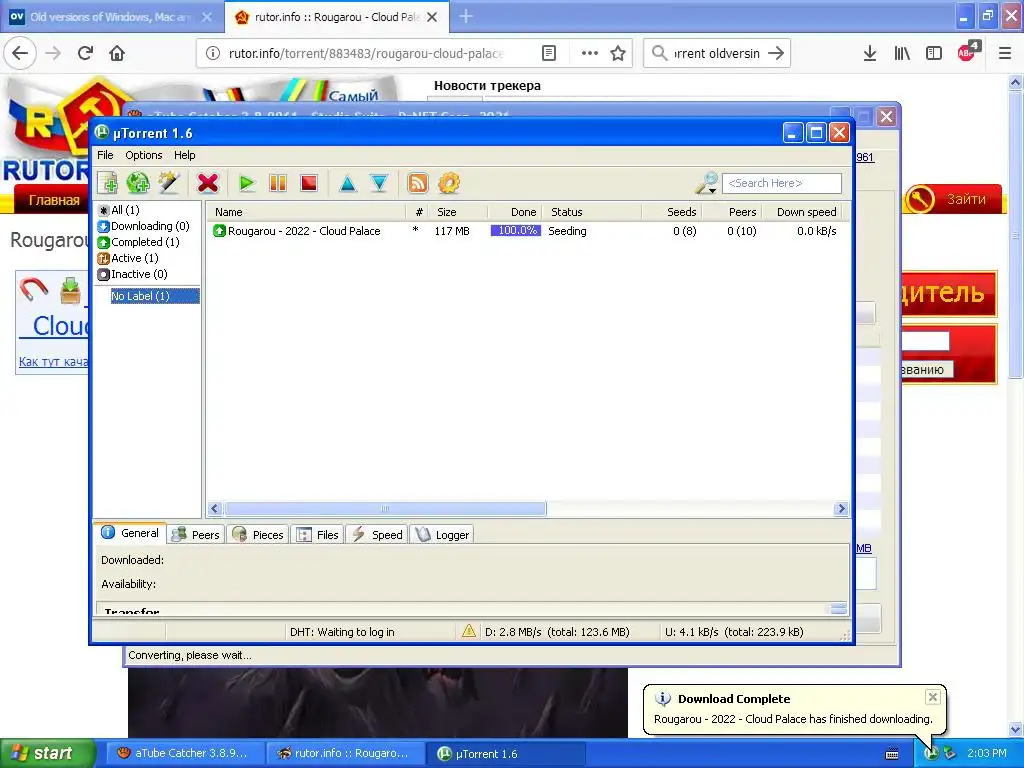
Task: Move torrent down in queue
Action: click(x=379, y=184)
